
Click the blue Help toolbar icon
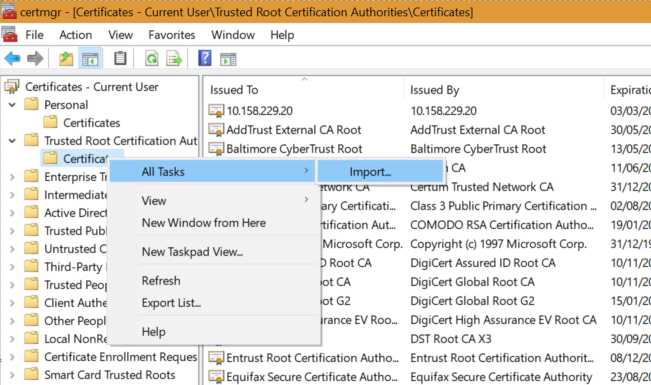tap(205, 58)
